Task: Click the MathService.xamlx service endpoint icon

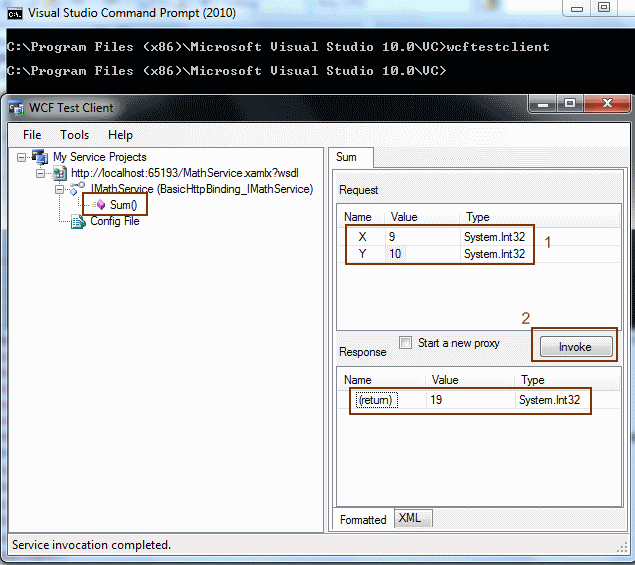Action: click(59, 173)
